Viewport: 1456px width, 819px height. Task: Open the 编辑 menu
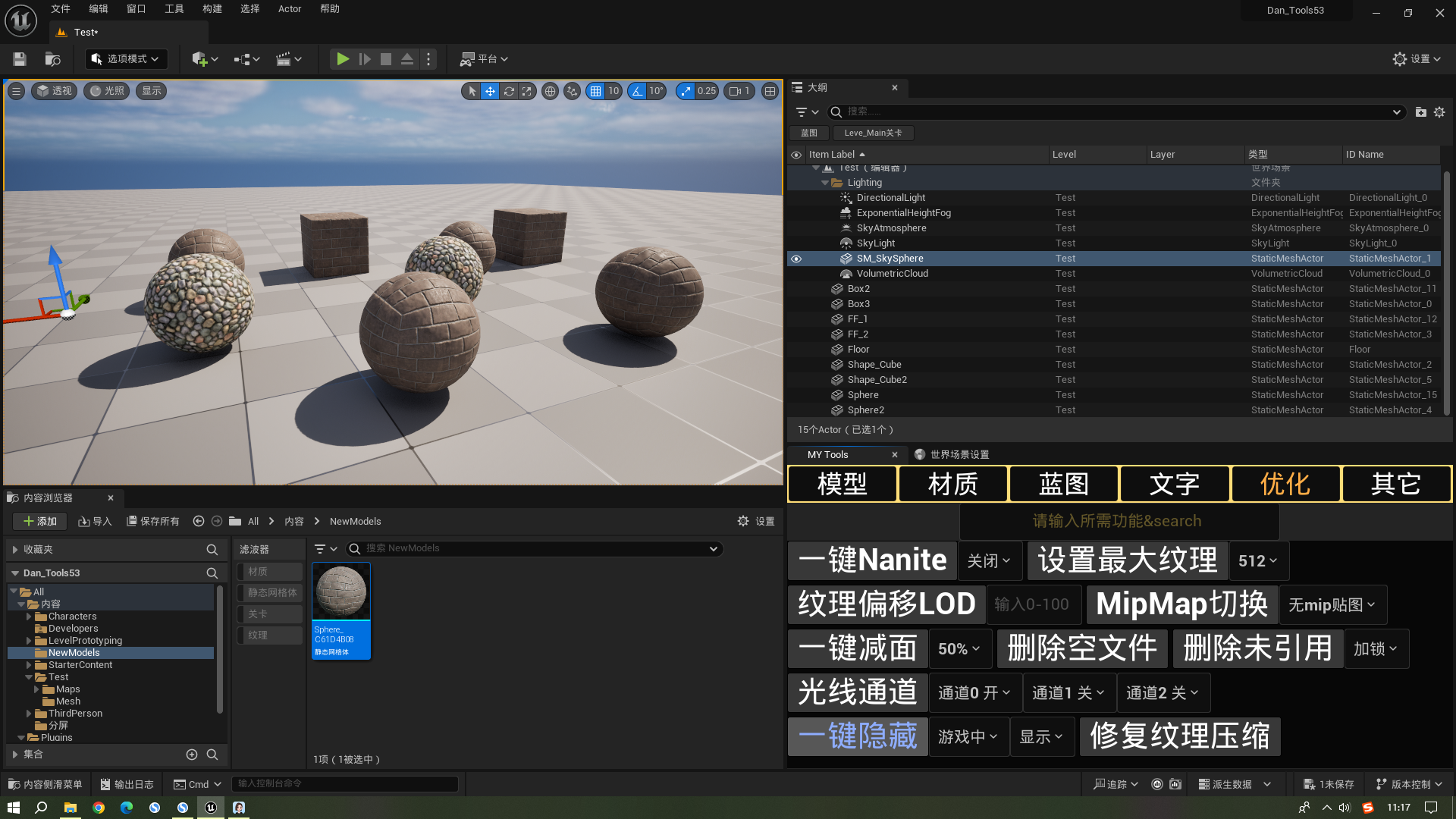point(99,9)
